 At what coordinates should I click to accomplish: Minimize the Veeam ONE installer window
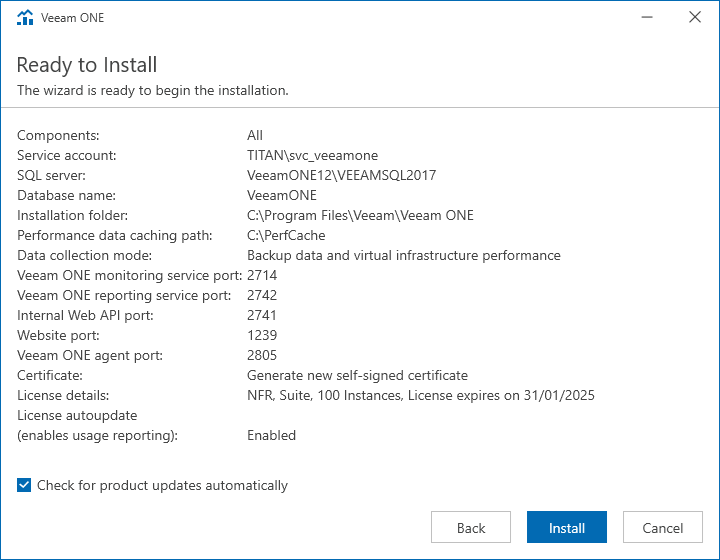pos(647,17)
